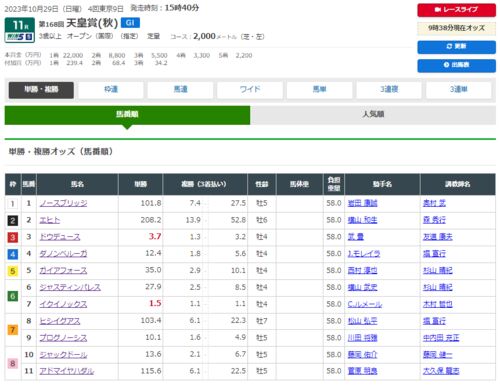Open trainer link 森 秀行

tap(434, 220)
